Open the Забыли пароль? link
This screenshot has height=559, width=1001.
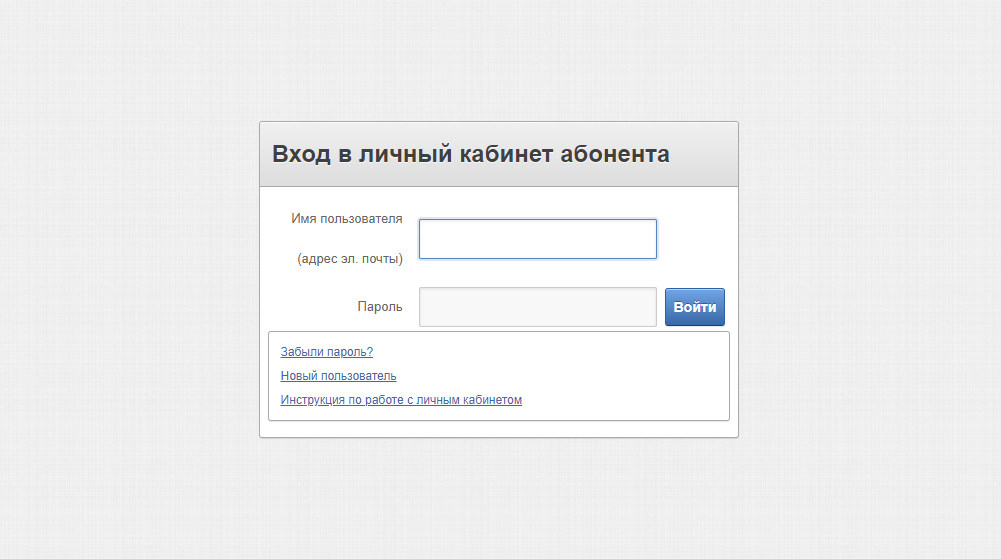click(x=326, y=352)
